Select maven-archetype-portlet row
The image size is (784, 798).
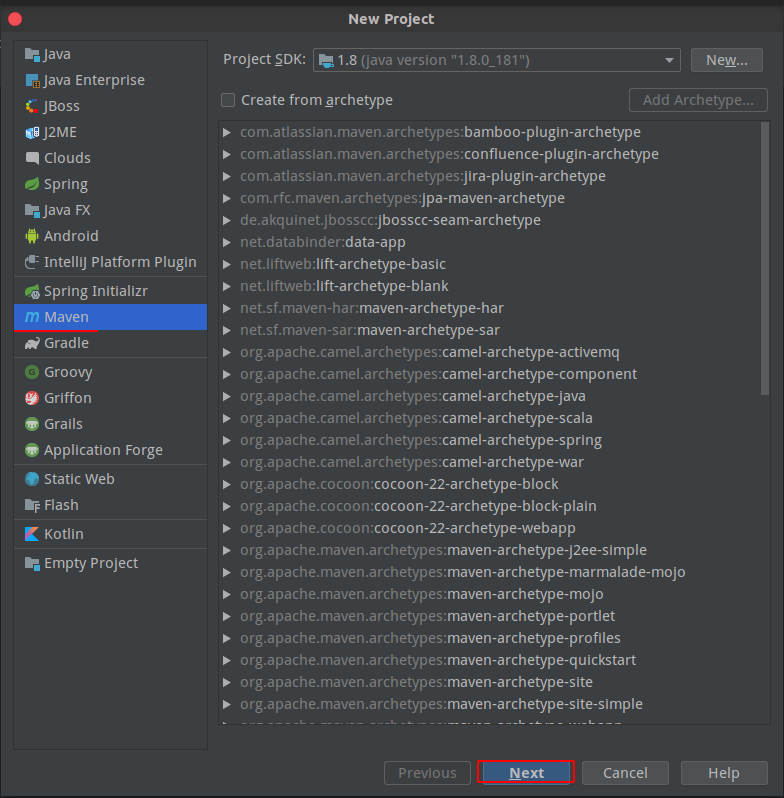click(x=489, y=616)
